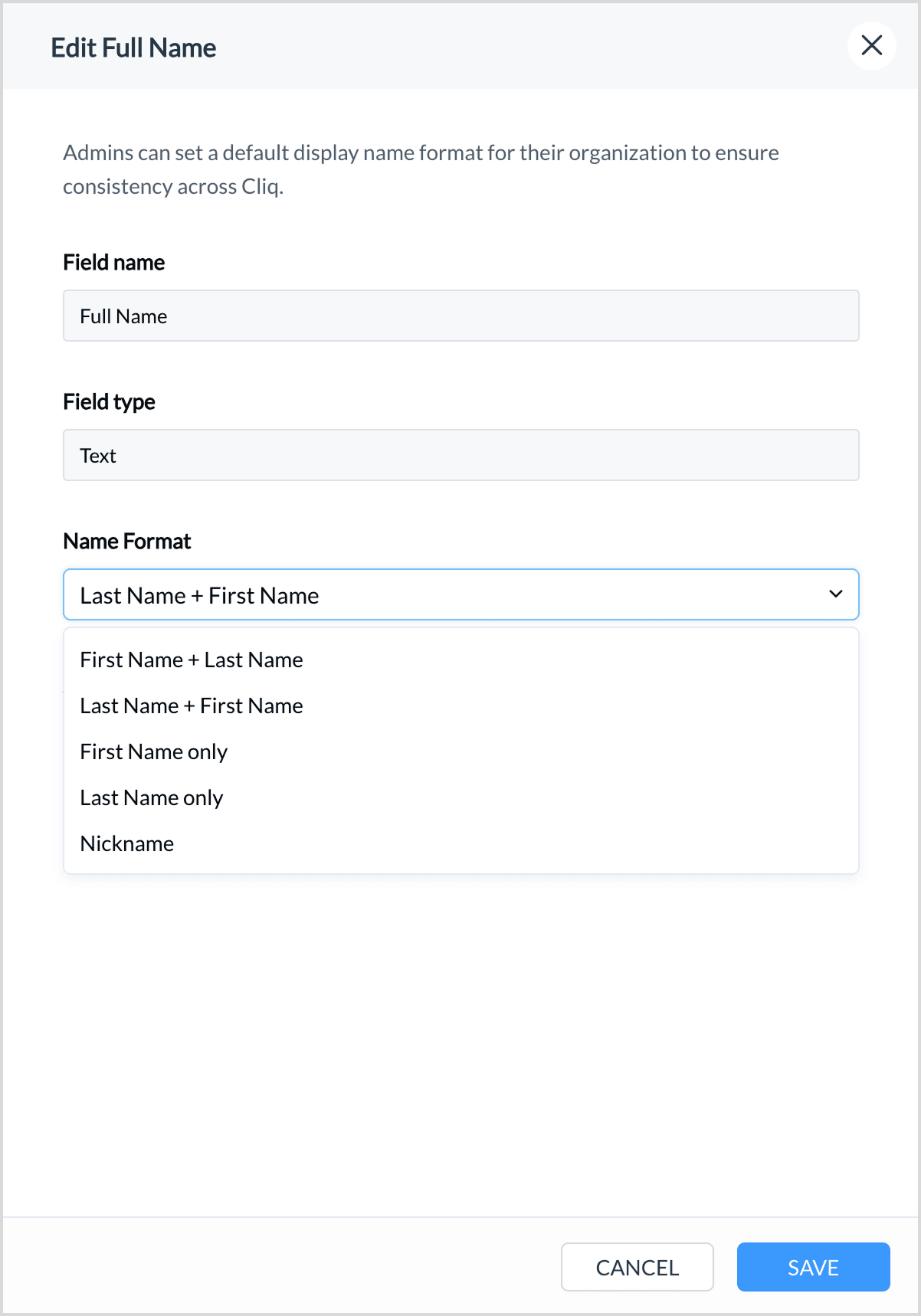The image size is (921, 1316).
Task: Choose First Name + Last Name option
Action: coord(460,660)
